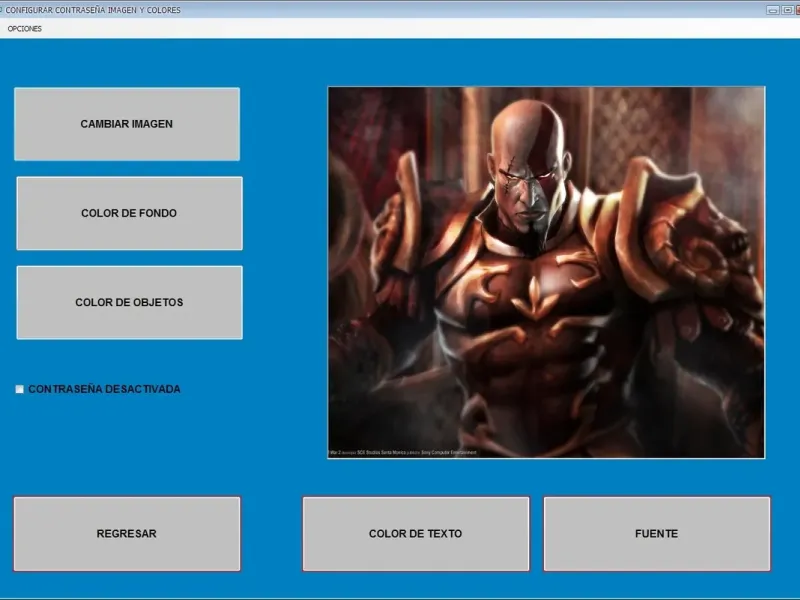Open the COLOR DE TEXTO picker
Screen dimensions: 800x600
coord(416,534)
